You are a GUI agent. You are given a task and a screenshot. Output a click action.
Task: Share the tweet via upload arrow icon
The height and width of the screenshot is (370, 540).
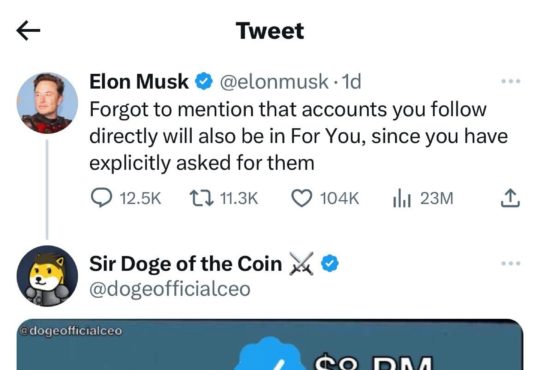(x=510, y=198)
